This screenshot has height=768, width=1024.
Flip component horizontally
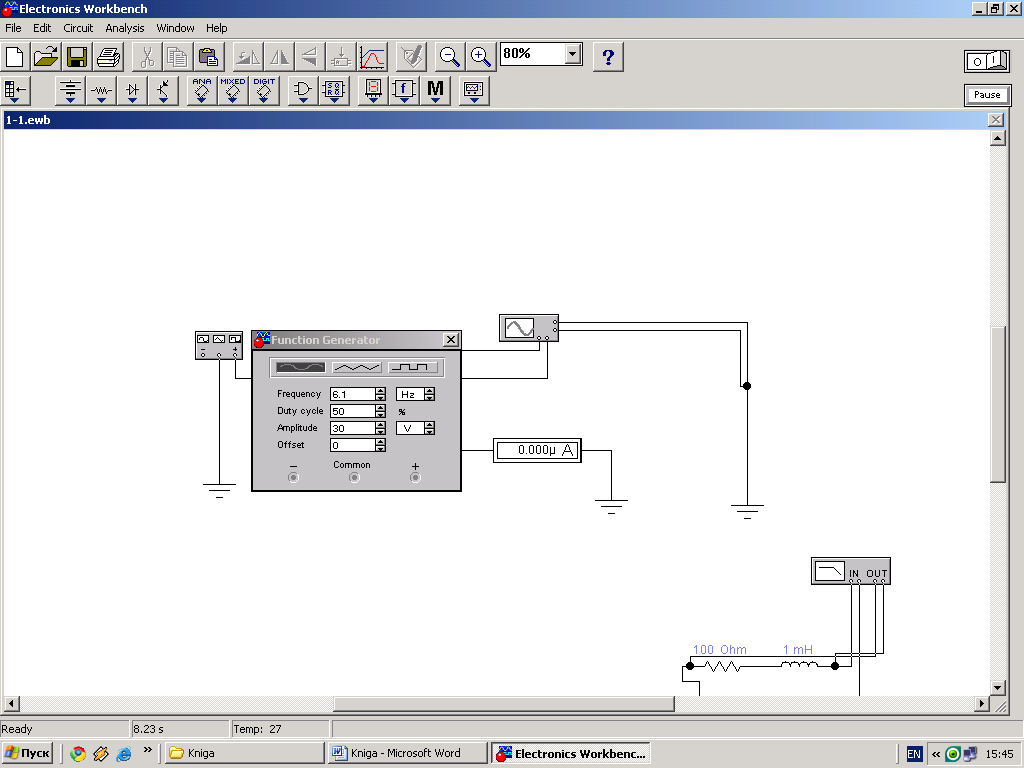pyautogui.click(x=280, y=57)
